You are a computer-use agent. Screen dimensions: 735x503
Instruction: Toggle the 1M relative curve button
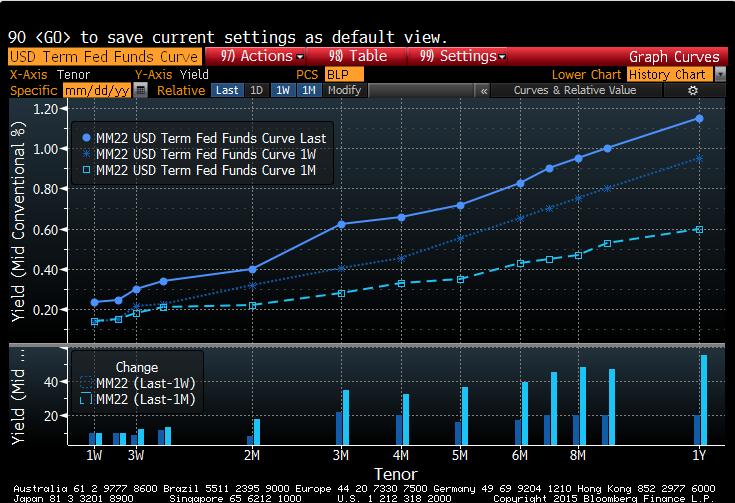[x=308, y=90]
